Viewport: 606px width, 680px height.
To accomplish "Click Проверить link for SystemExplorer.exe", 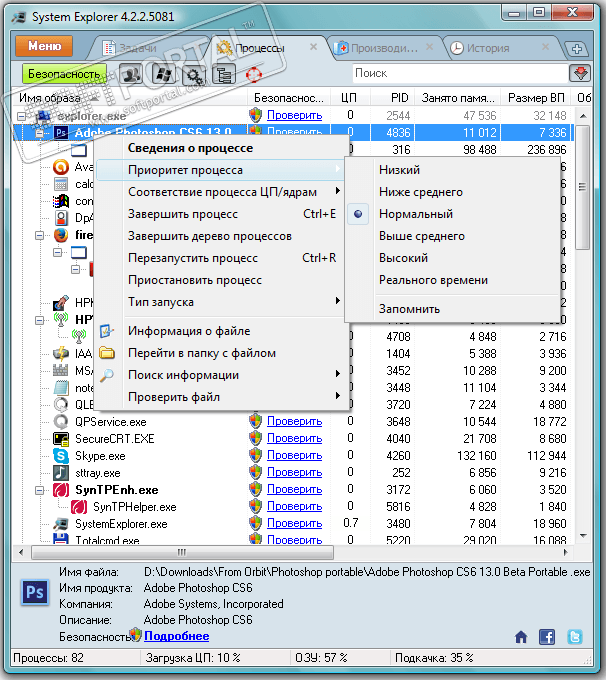I will [x=294, y=523].
